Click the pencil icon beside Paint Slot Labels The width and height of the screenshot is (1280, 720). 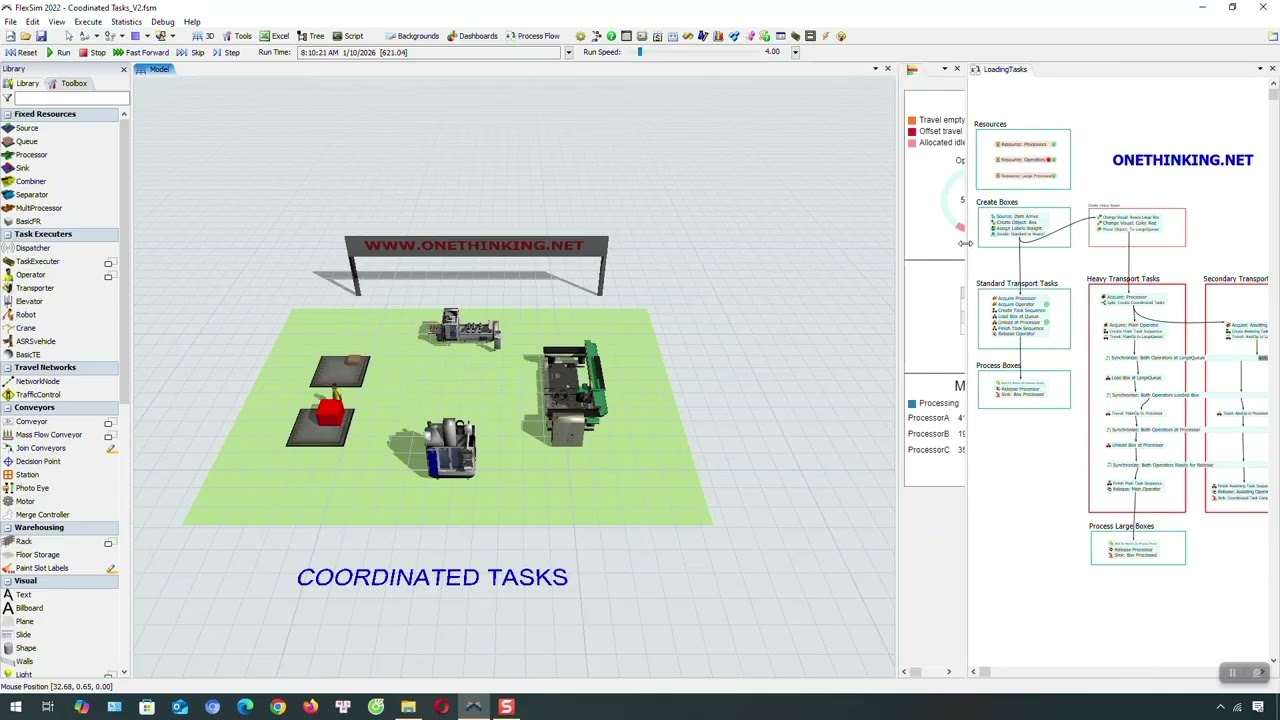(x=111, y=568)
